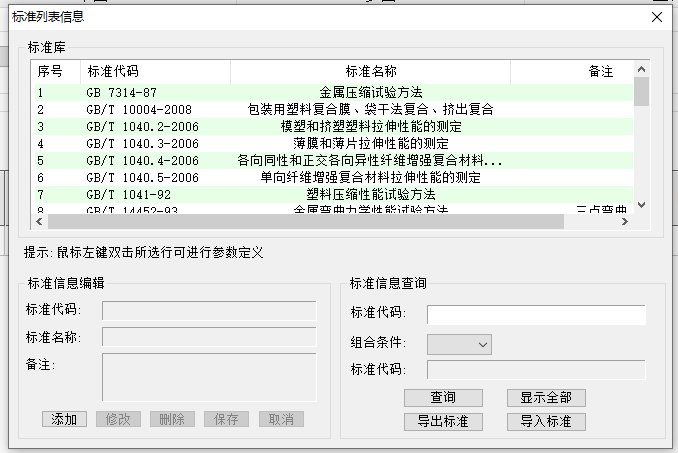Image resolution: width=678 pixels, height=453 pixels.
Task: Click the 标准名称 column header
Action: point(370,72)
